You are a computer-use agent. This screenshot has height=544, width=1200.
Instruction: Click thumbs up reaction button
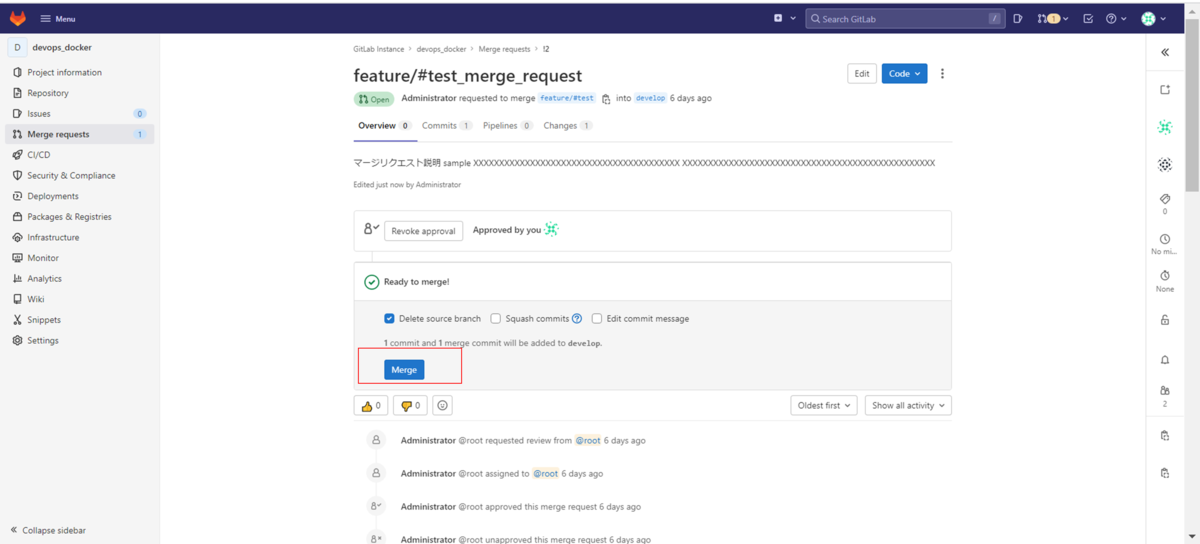pyautogui.click(x=371, y=406)
